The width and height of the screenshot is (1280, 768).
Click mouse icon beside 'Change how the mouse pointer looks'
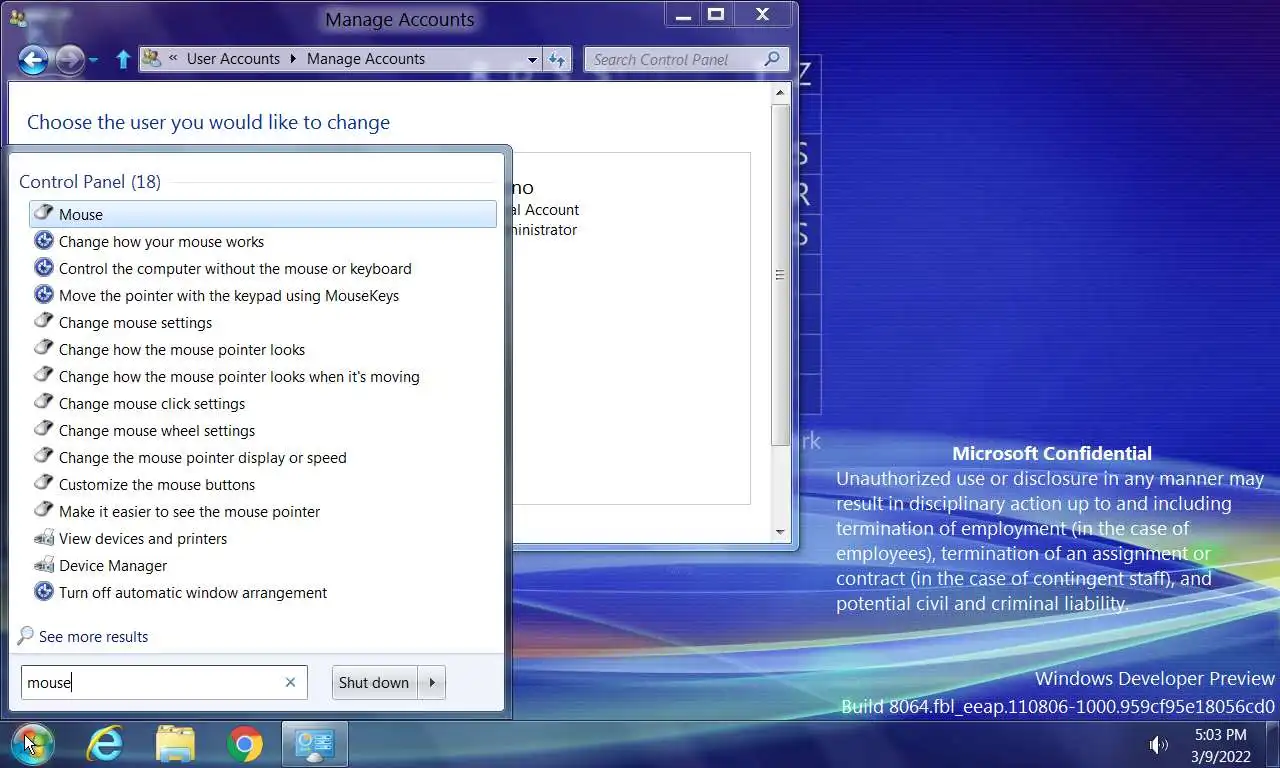point(43,349)
